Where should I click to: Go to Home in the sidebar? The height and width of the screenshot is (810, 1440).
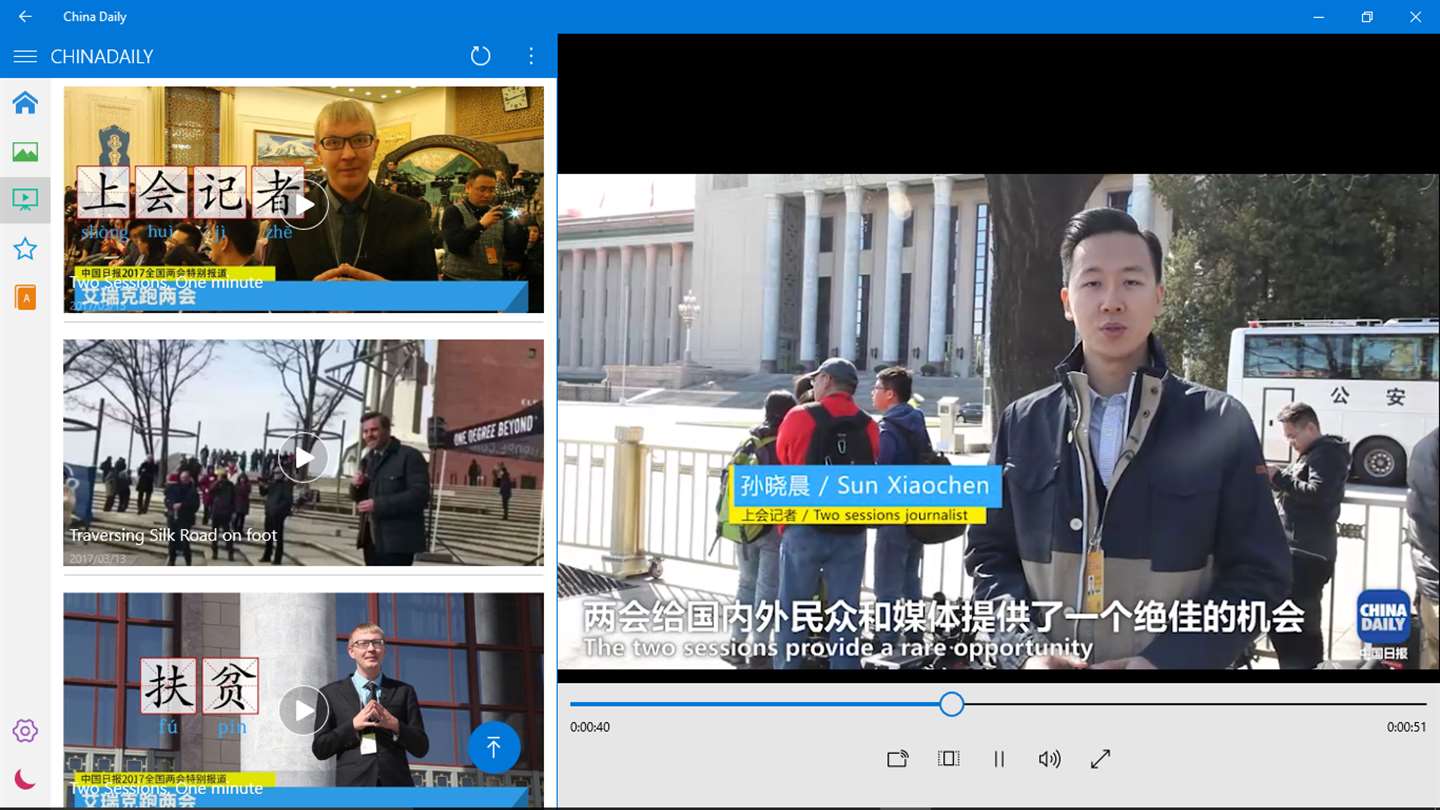[25, 103]
